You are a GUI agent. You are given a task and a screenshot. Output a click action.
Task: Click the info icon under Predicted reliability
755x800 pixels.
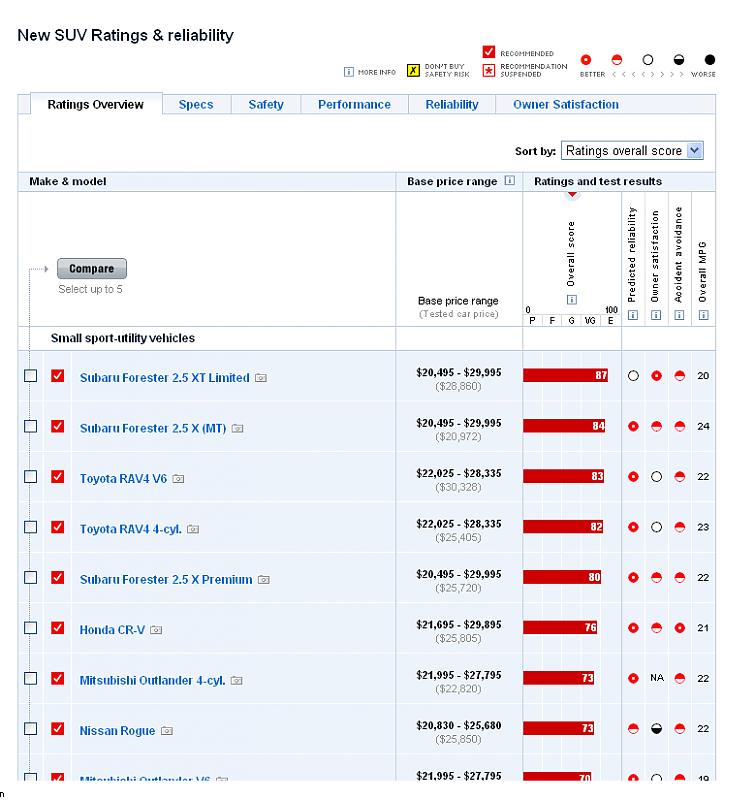(632, 315)
